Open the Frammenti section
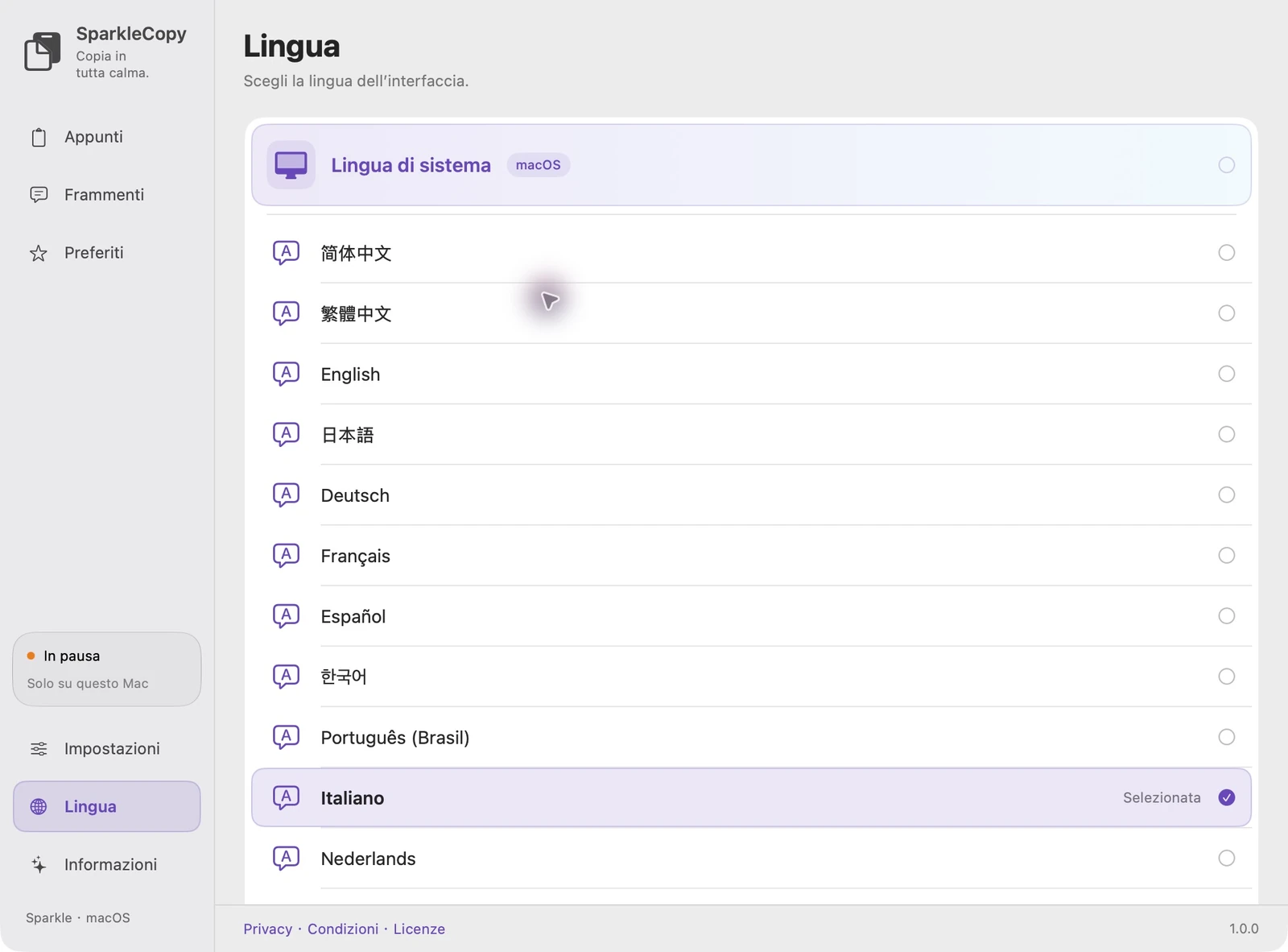This screenshot has height=952, width=1288. [x=107, y=195]
